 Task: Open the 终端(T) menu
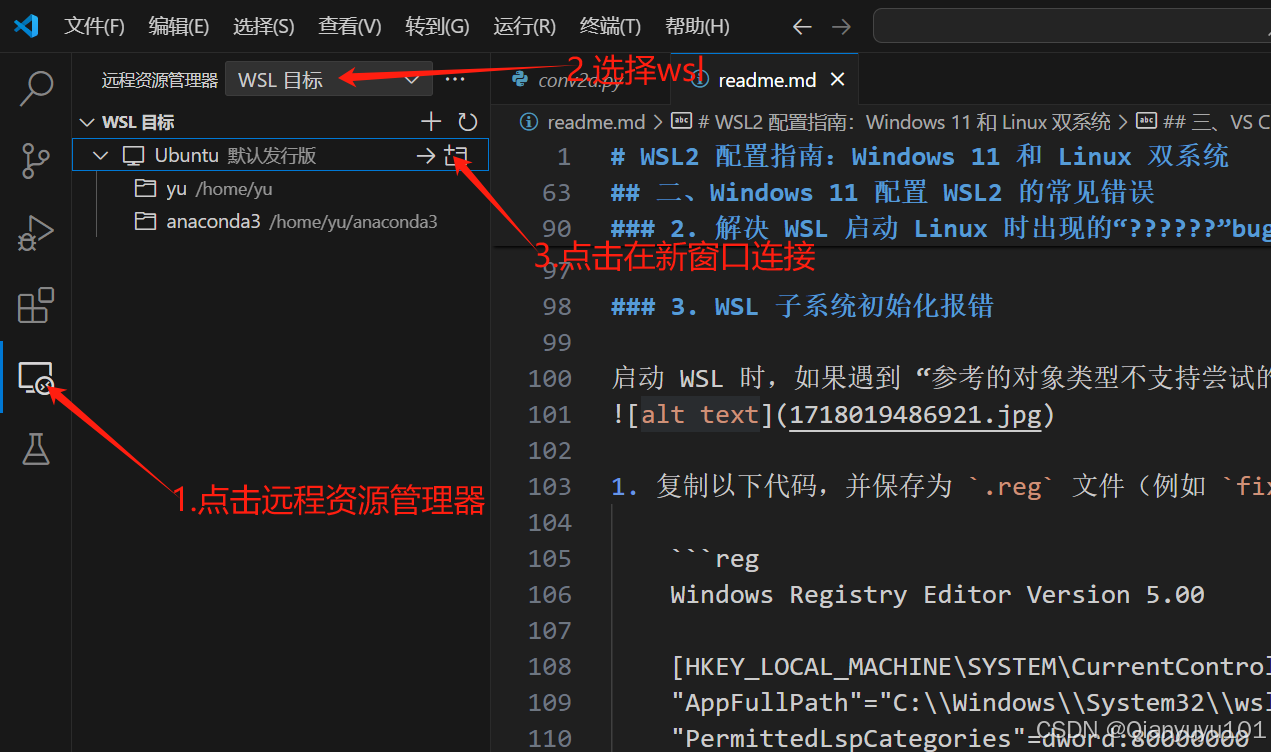609,25
